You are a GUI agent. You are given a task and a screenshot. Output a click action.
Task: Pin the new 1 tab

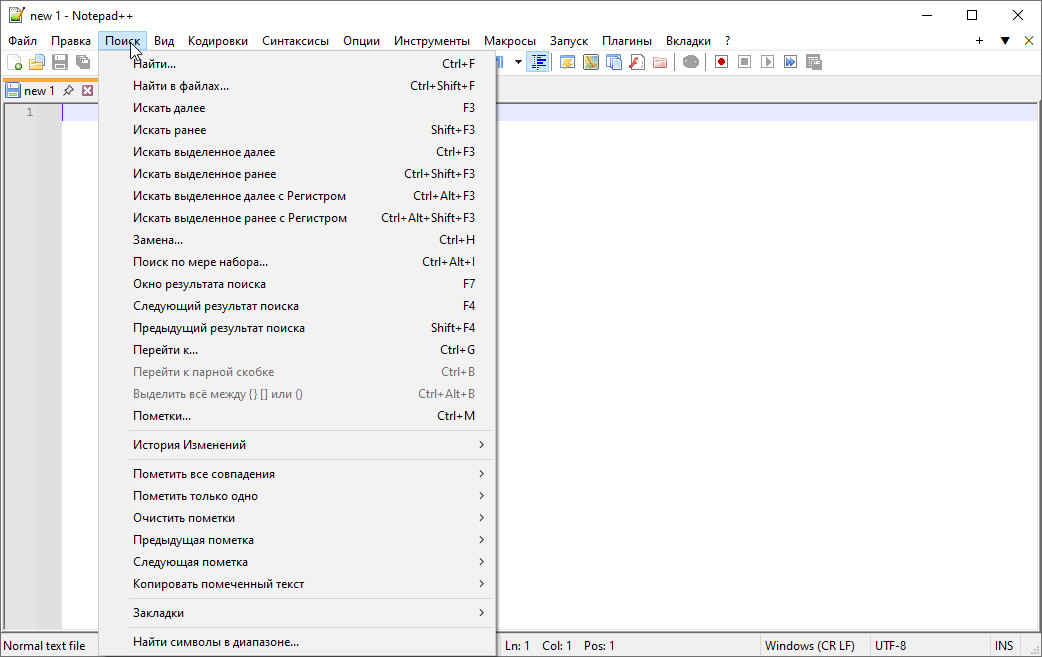68,91
